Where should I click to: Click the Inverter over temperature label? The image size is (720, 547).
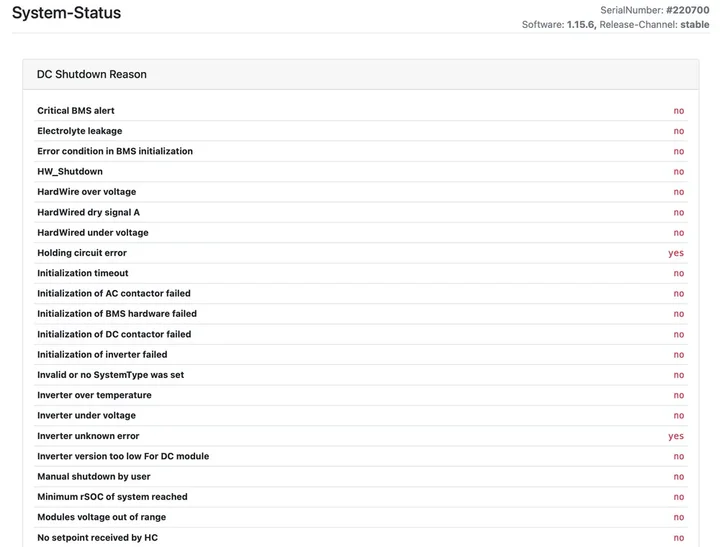point(94,395)
